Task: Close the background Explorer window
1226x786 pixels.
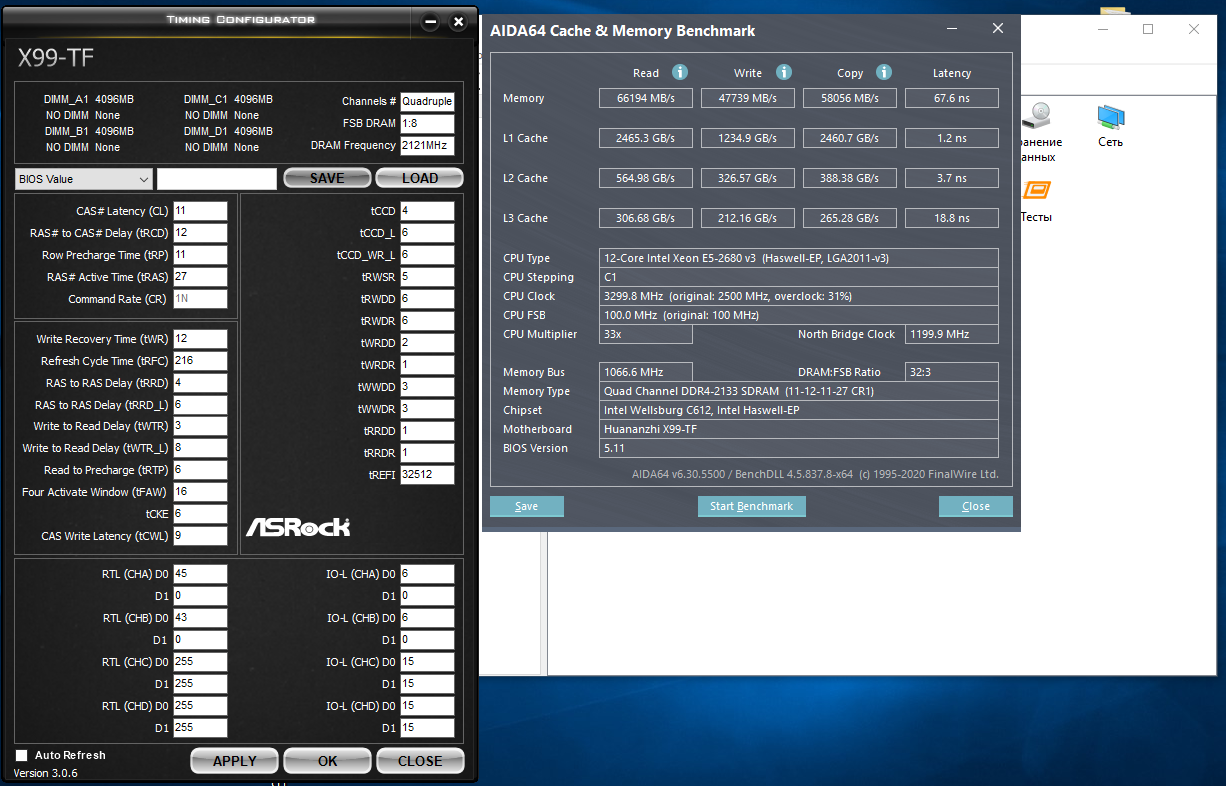Action: (x=1194, y=29)
